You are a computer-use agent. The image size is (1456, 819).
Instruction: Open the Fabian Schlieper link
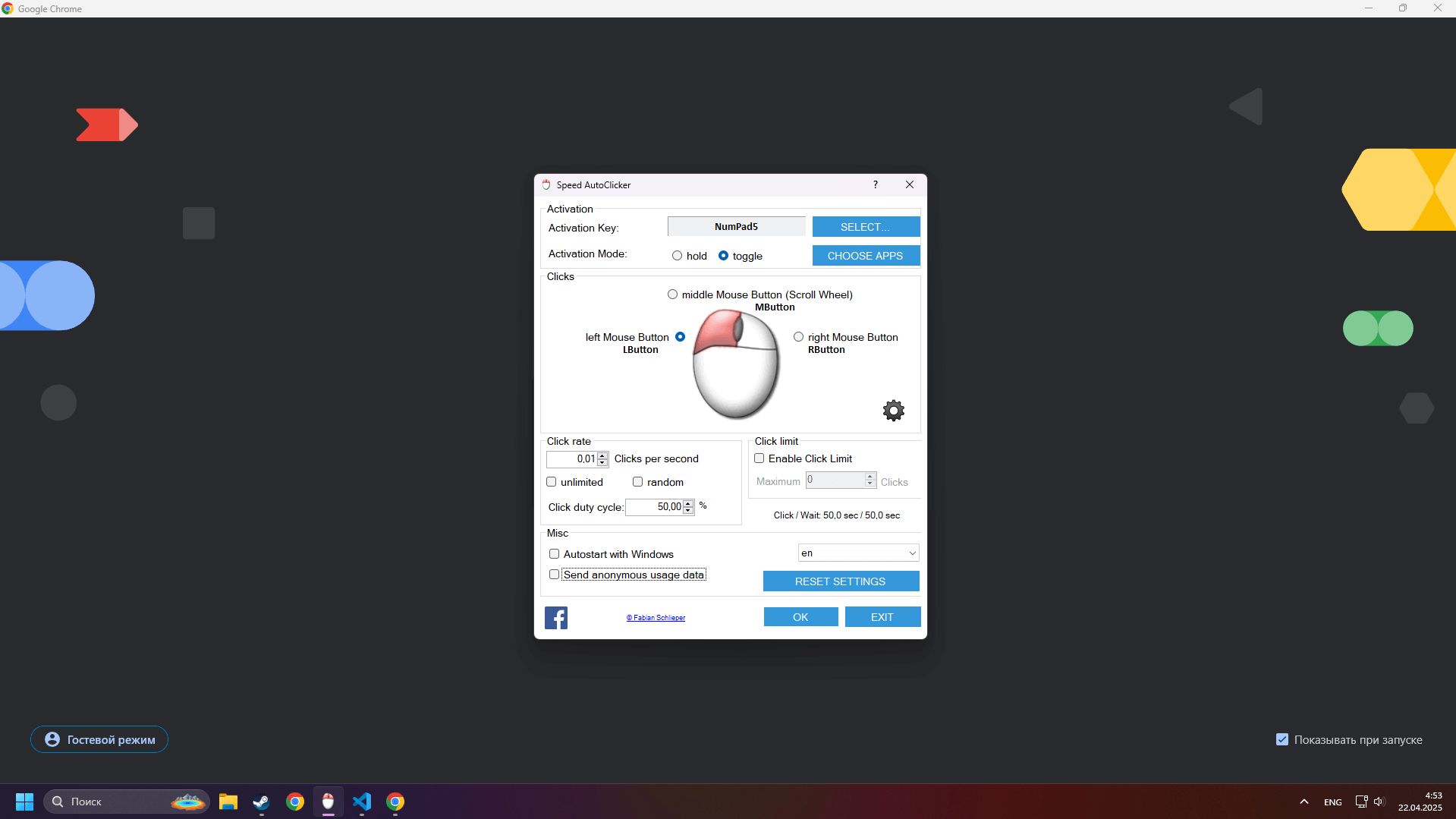click(656, 618)
